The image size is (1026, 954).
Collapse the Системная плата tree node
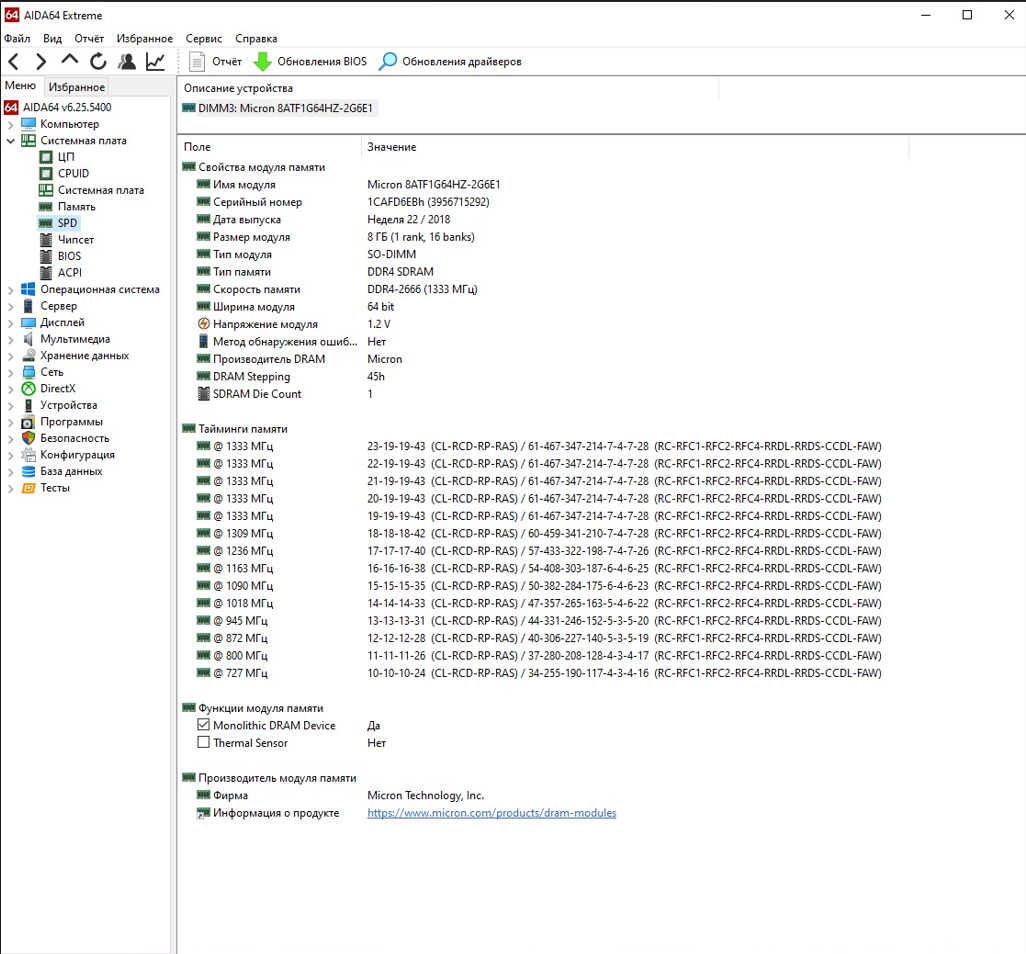click(10, 141)
